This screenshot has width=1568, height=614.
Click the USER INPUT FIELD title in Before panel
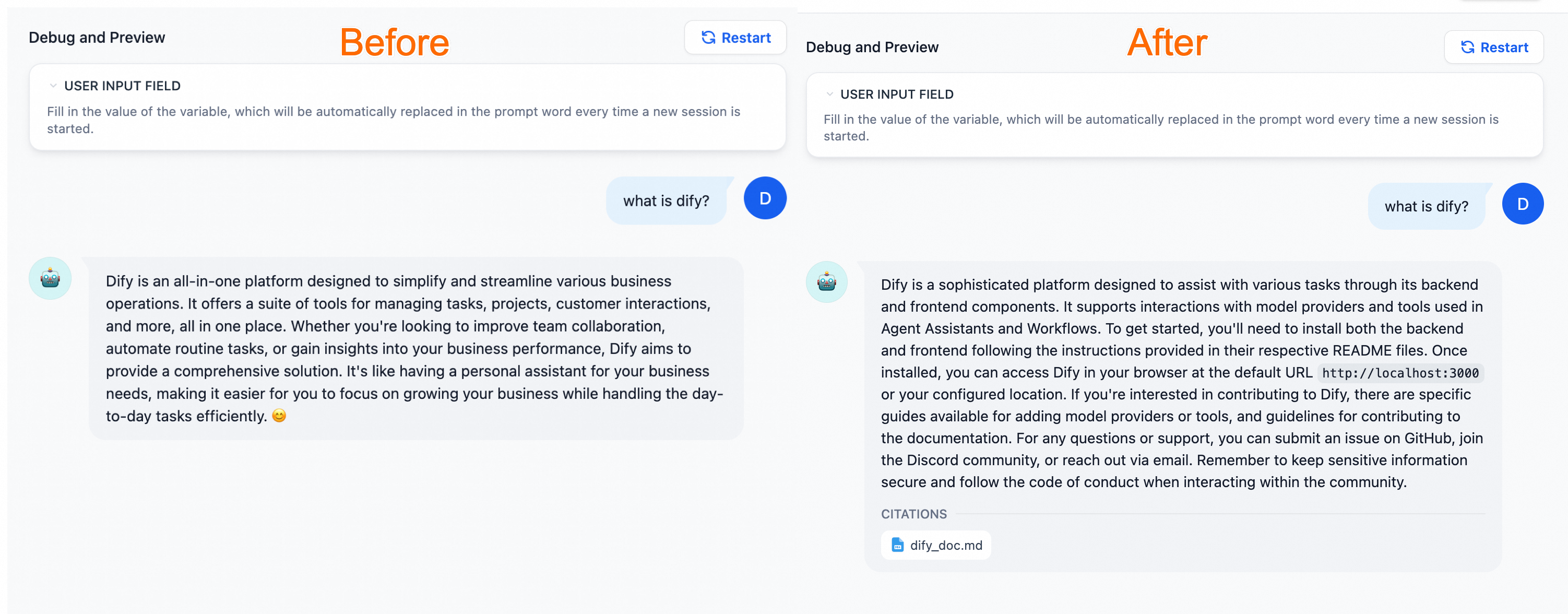click(x=122, y=86)
